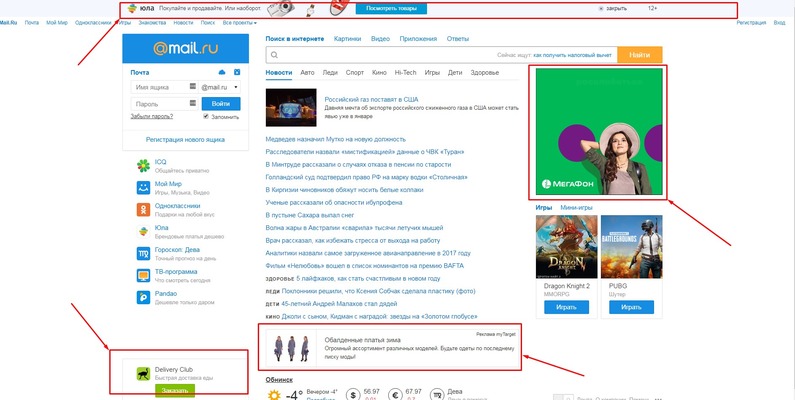Select the Картинки search tab
Viewport: 795px width, 400px height.
(347, 38)
